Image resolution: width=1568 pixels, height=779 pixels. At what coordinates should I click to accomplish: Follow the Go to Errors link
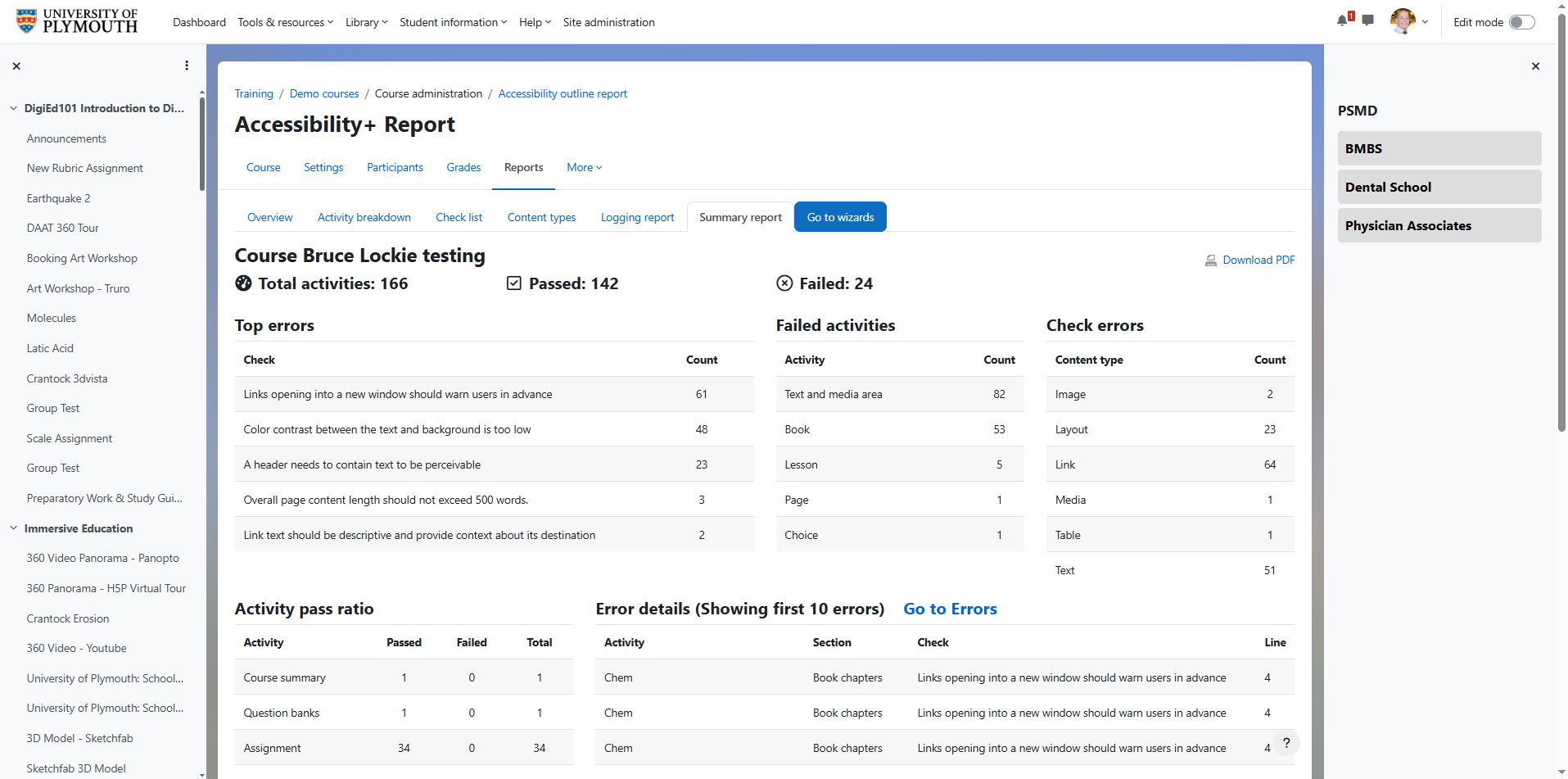[x=950, y=609]
